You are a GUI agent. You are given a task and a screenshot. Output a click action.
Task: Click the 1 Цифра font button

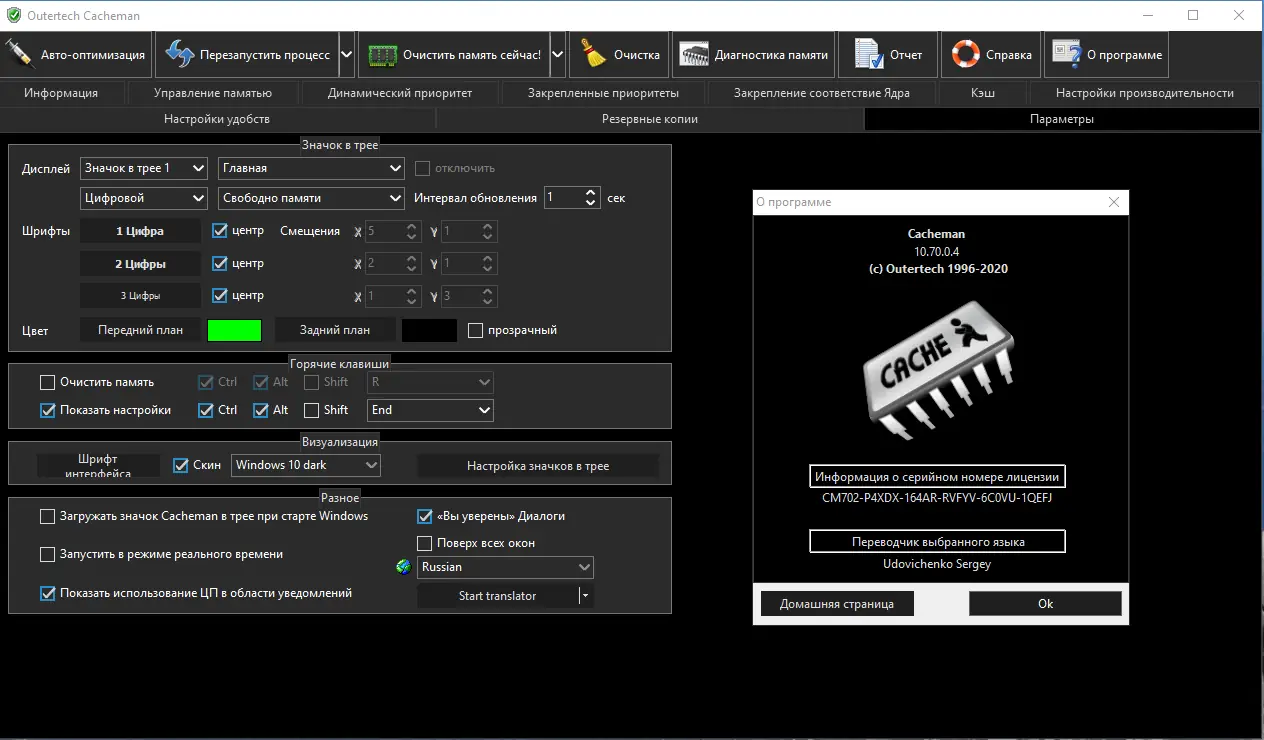pyautogui.click(x=140, y=231)
